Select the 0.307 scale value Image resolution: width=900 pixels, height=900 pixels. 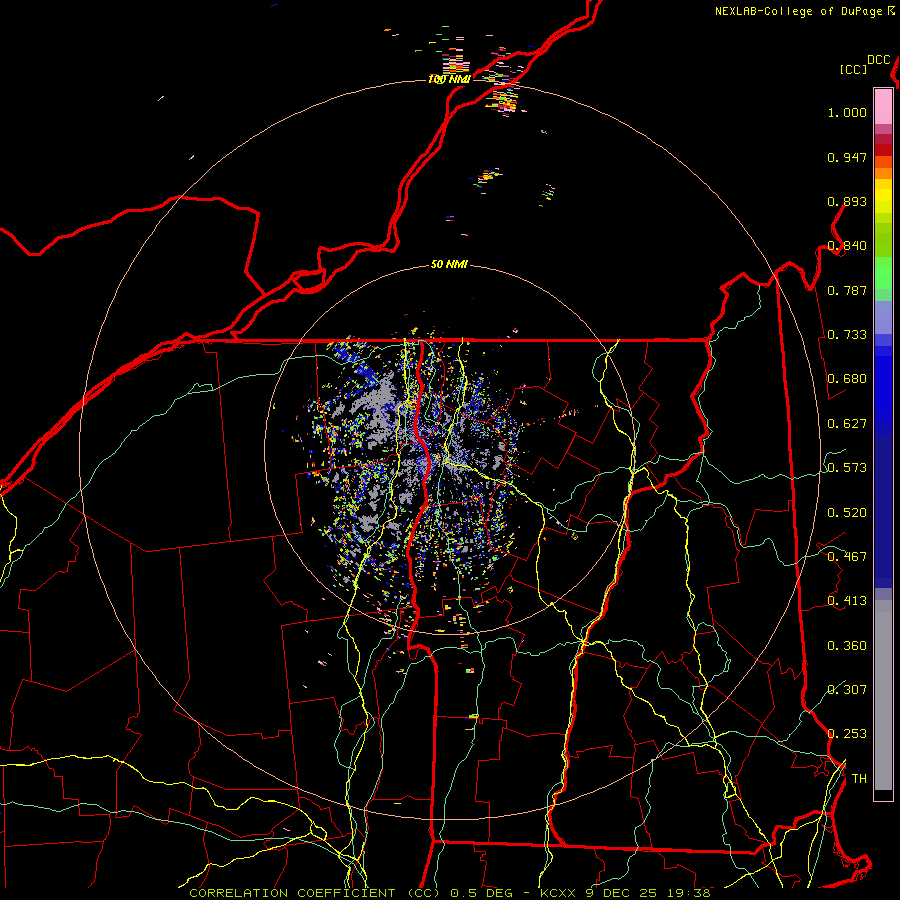point(847,689)
